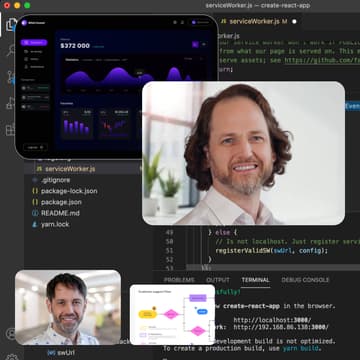
Task: Click the yellow rounded node in flowchart
Action: point(147,314)
